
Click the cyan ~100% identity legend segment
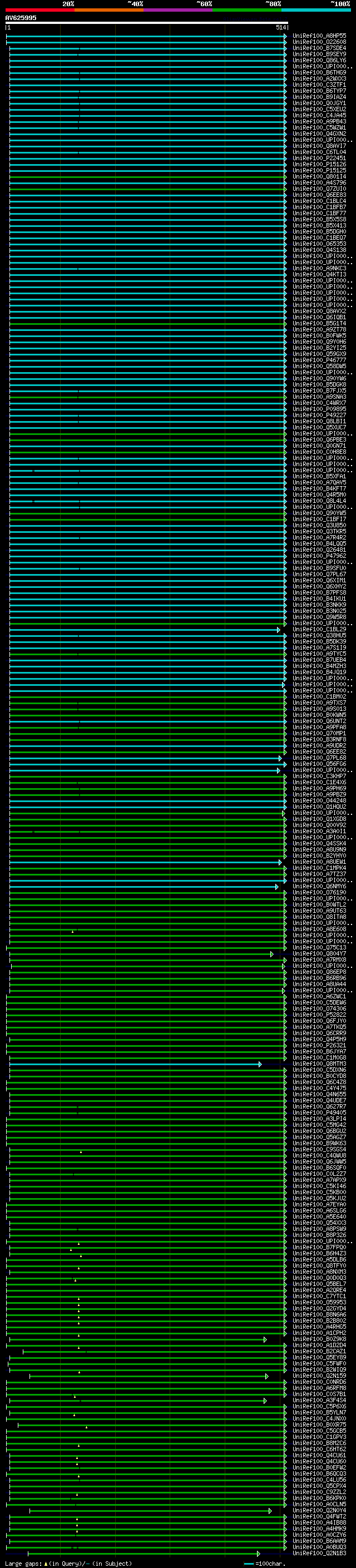click(316, 11)
